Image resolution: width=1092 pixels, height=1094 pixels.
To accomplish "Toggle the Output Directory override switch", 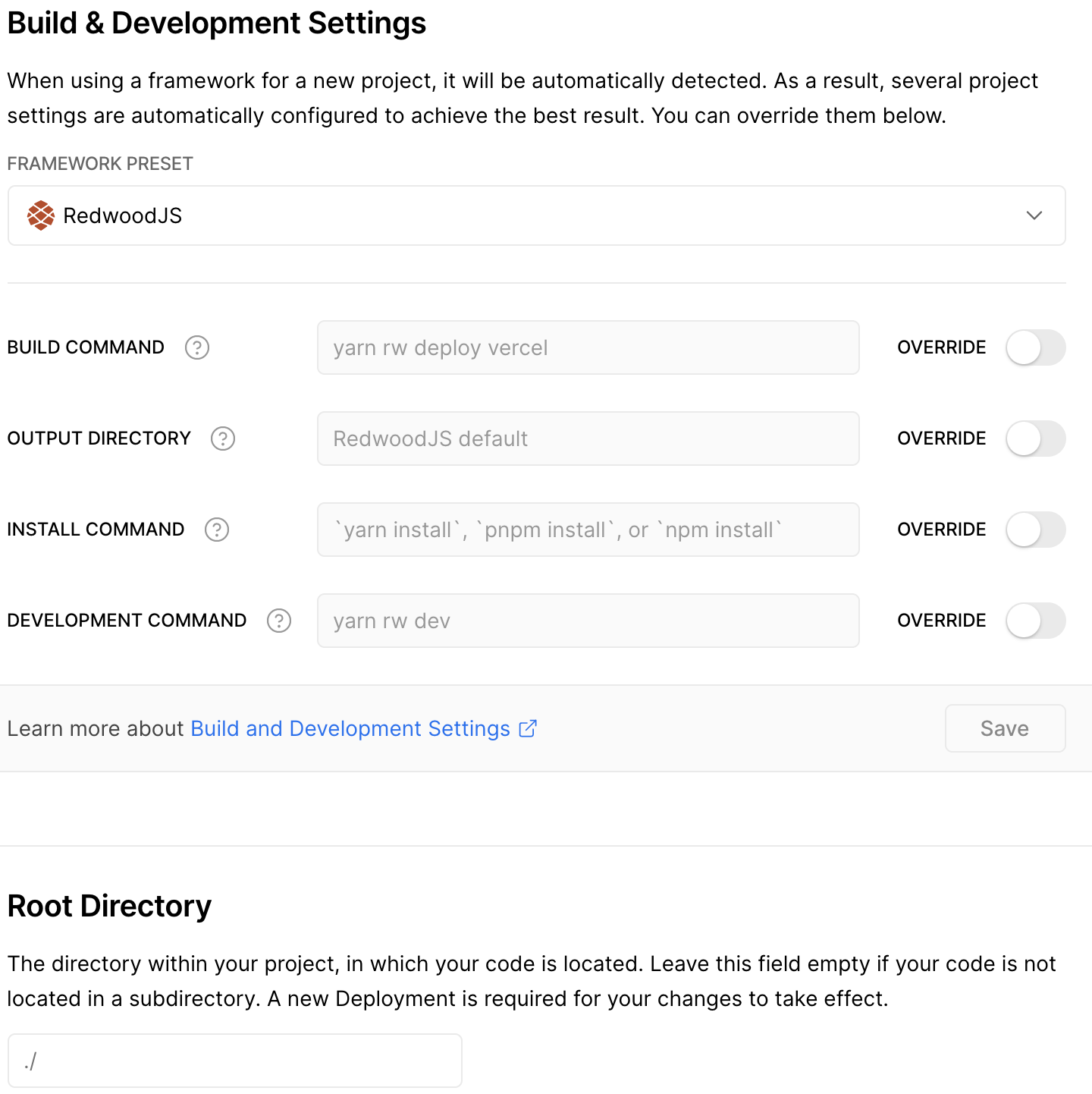I will pos(1035,439).
